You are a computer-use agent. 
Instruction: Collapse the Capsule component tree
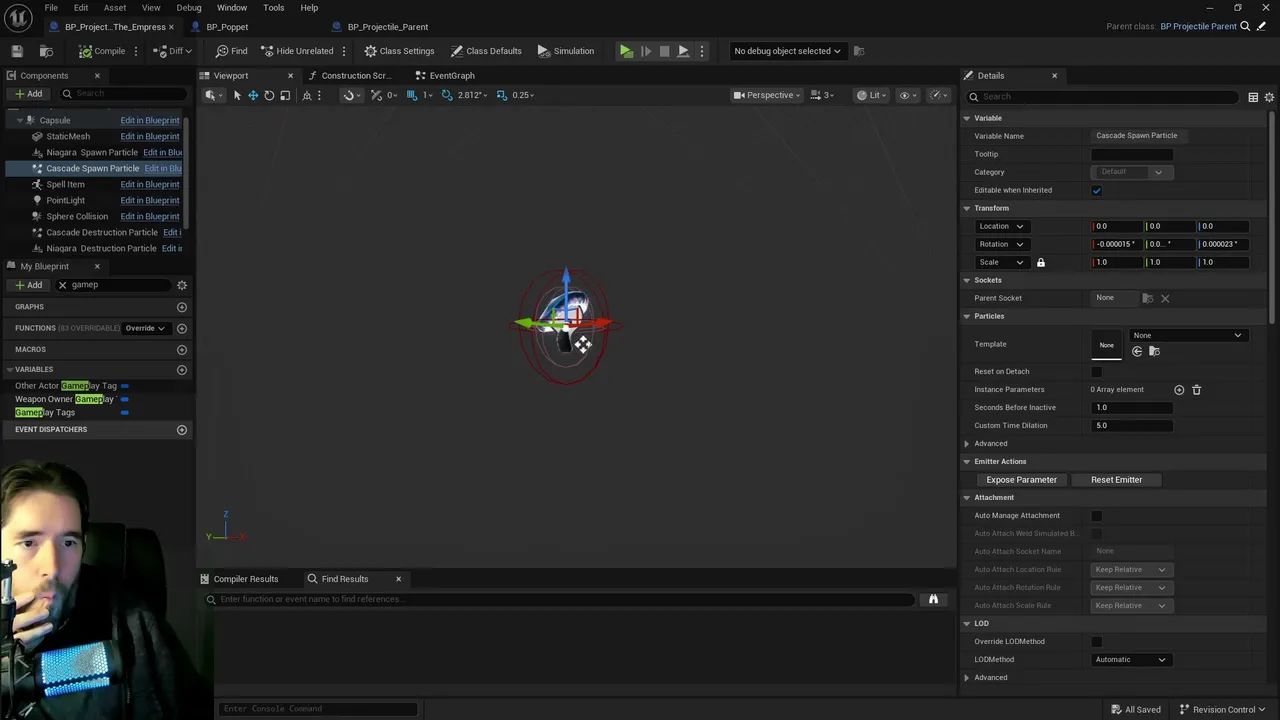pyautogui.click(x=19, y=120)
